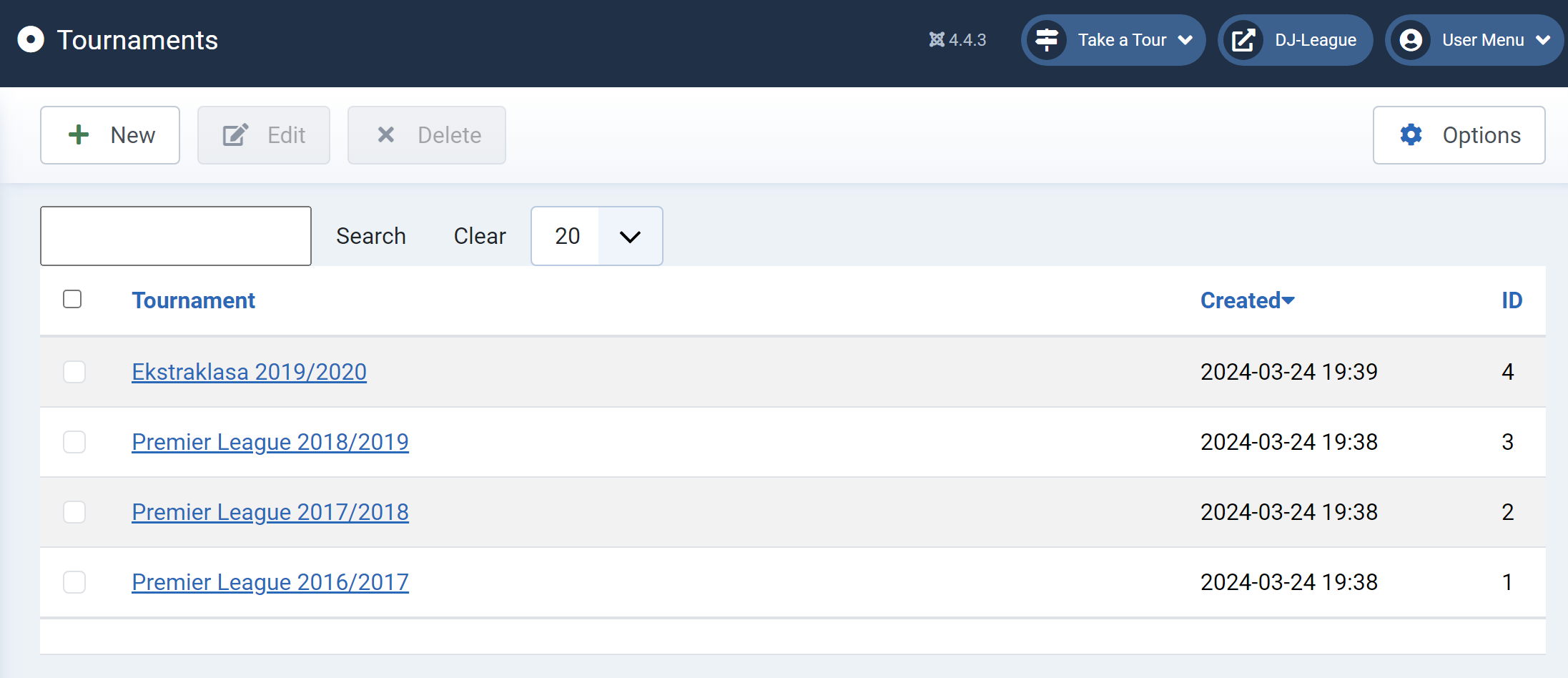Toggle the select-all checkbox in the table header
Screen dimensions: 1568x678
pyautogui.click(x=72, y=299)
